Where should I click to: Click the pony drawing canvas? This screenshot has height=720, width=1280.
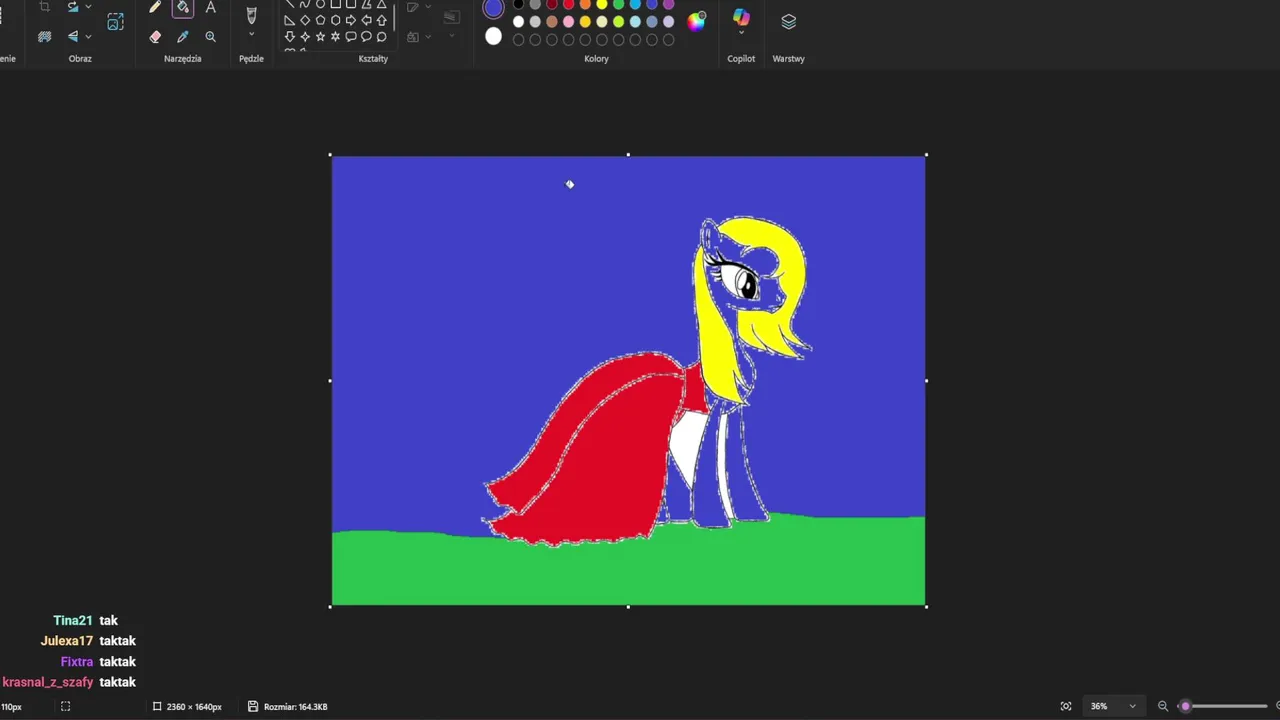click(628, 380)
